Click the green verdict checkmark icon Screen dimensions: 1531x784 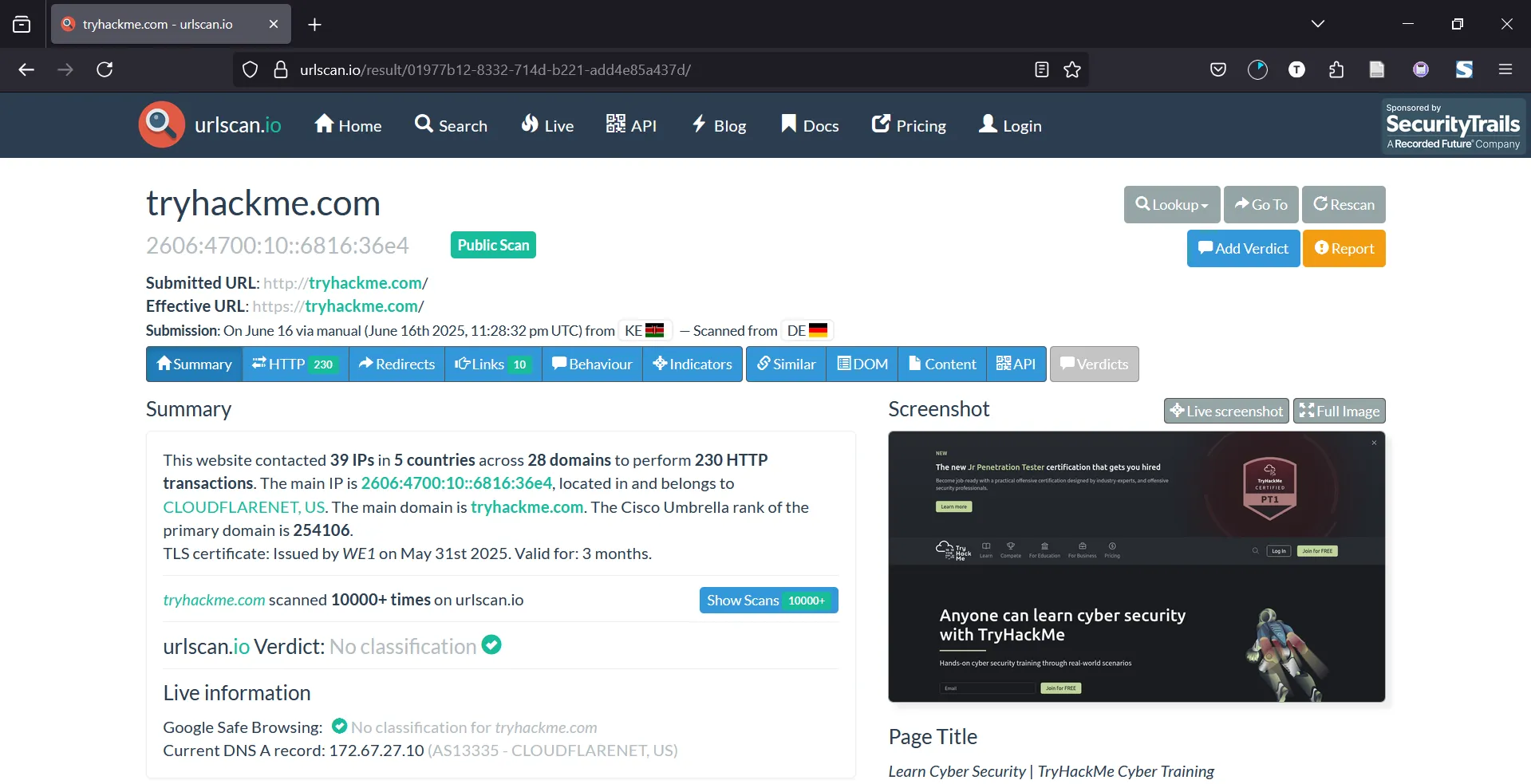pyautogui.click(x=491, y=644)
